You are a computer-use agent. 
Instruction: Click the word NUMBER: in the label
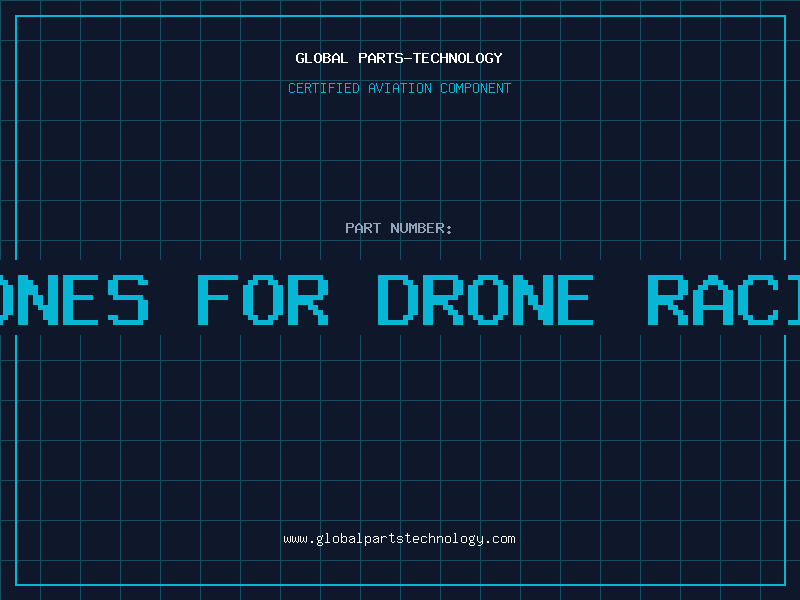[x=421, y=228]
